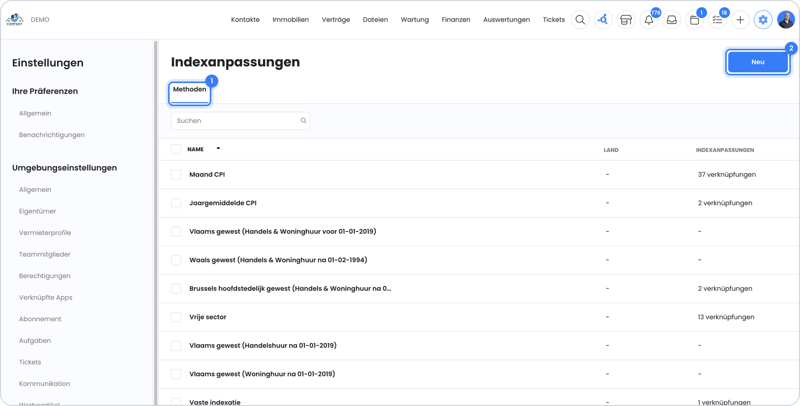Image resolution: width=800 pixels, height=406 pixels.
Task: Click 2 verknüpfungen for Jaargemiddelde CPI
Action: pyautogui.click(x=725, y=203)
